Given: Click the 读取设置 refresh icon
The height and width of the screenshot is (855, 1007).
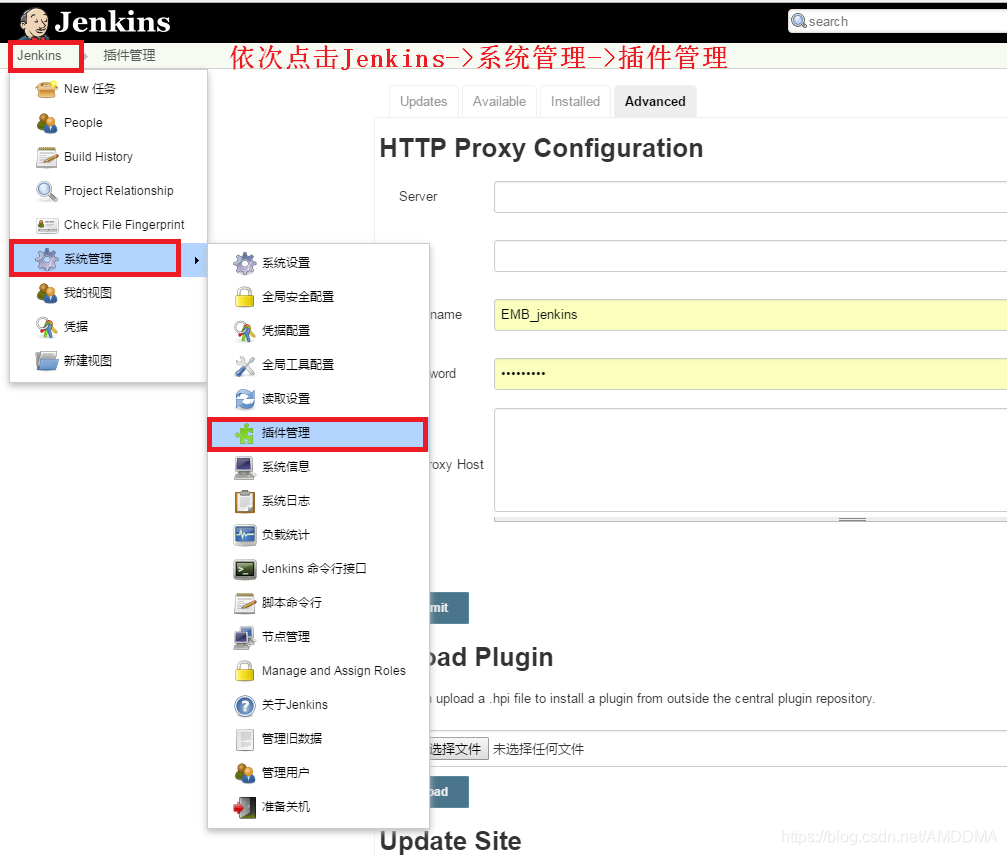Looking at the screenshot, I should coord(245,399).
